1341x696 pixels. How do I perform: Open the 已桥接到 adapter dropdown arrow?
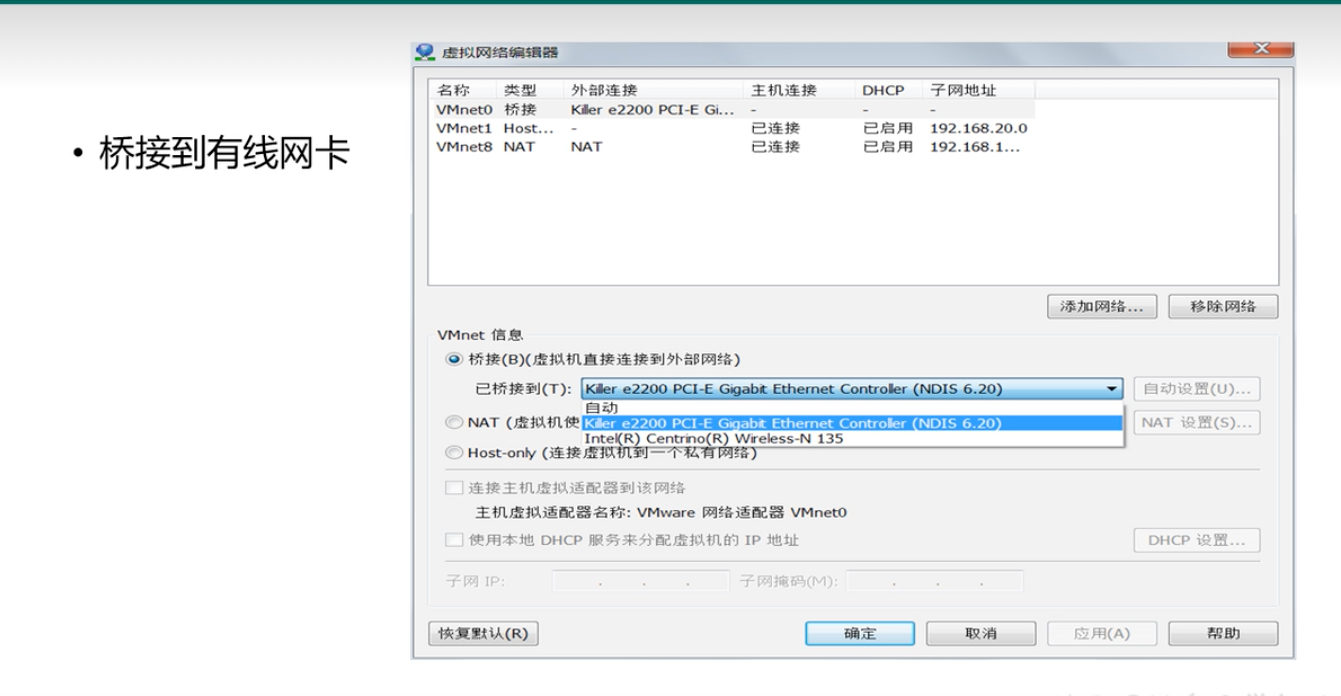tap(1112, 389)
